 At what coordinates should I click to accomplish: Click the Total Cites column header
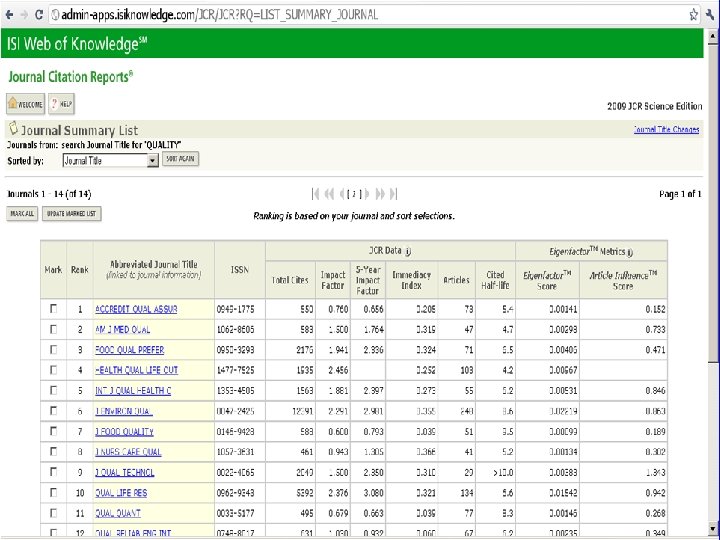coord(290,280)
